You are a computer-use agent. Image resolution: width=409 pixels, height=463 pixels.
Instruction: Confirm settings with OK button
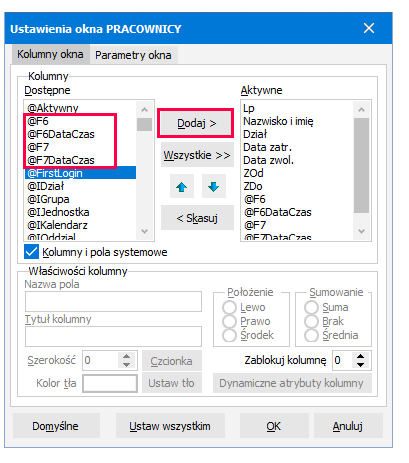[274, 426]
